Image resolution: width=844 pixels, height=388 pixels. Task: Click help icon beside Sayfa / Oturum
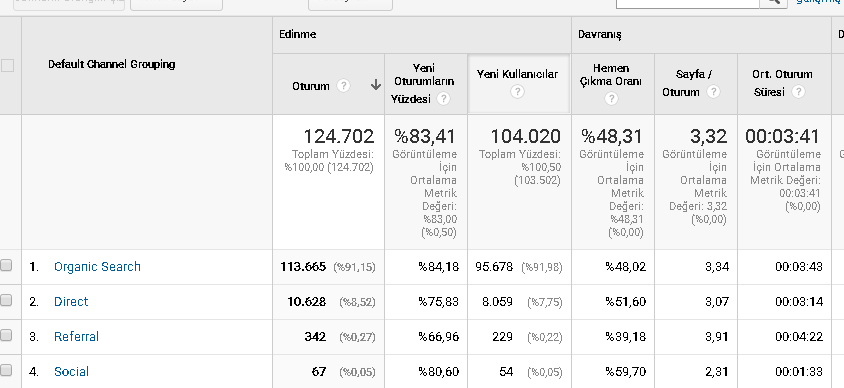[713, 92]
